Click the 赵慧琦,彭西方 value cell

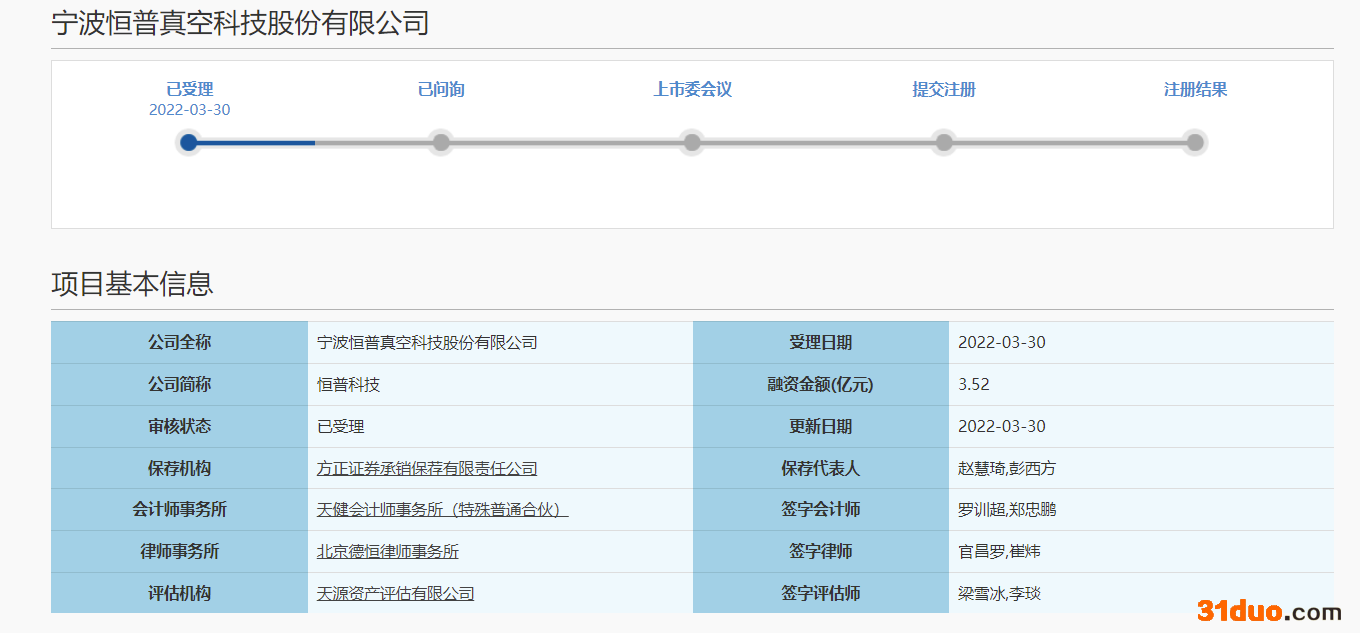coord(1141,468)
